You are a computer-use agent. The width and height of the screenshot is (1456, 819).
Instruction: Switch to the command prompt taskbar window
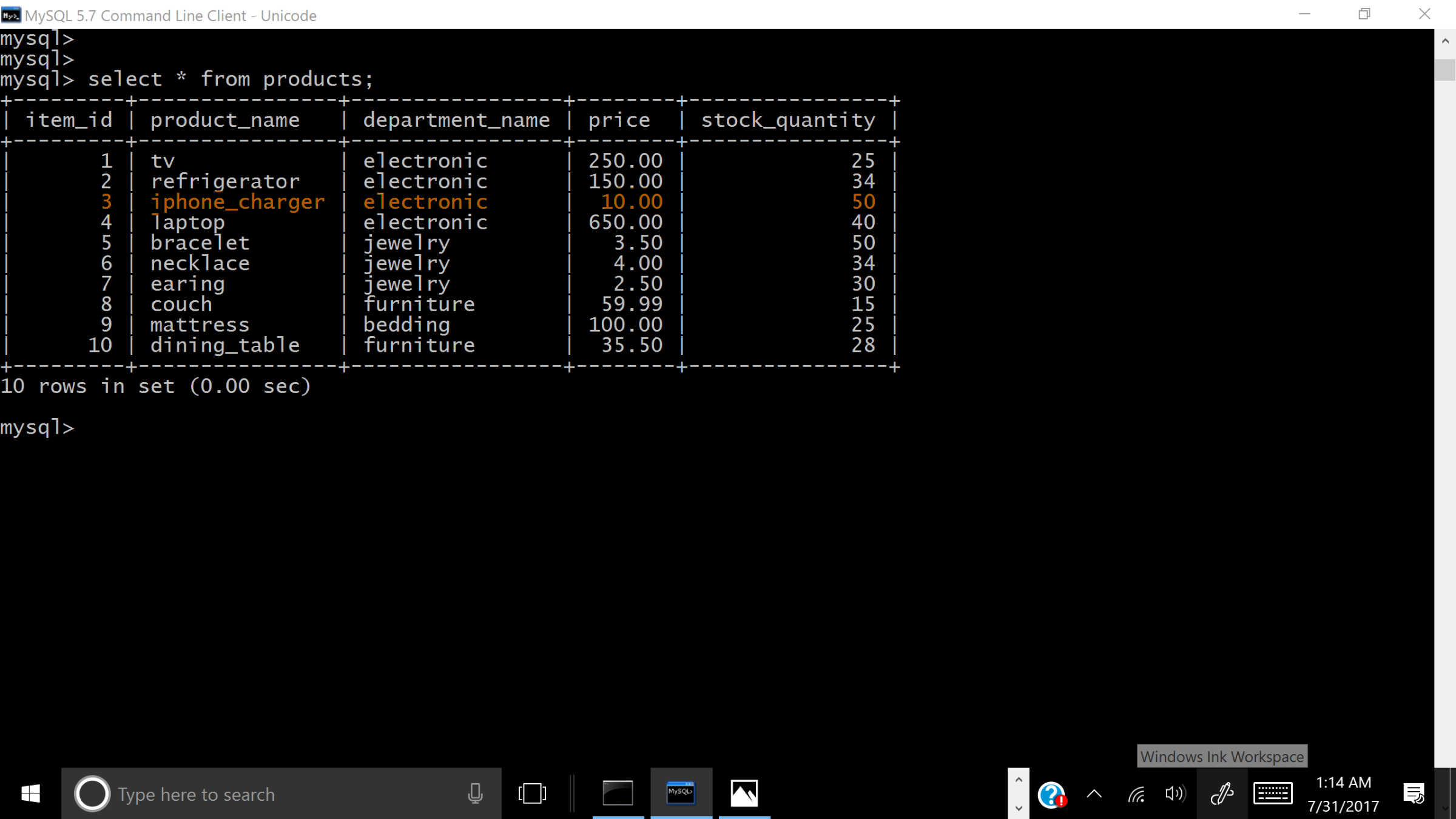[618, 794]
